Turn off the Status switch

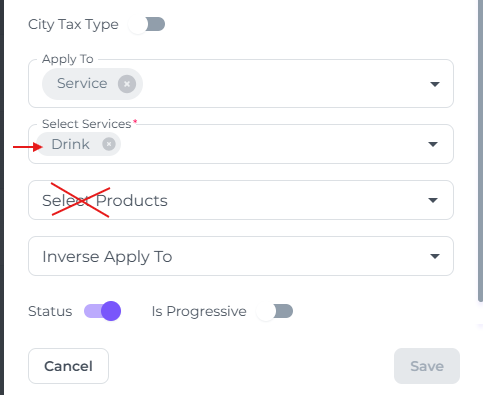[103, 311]
